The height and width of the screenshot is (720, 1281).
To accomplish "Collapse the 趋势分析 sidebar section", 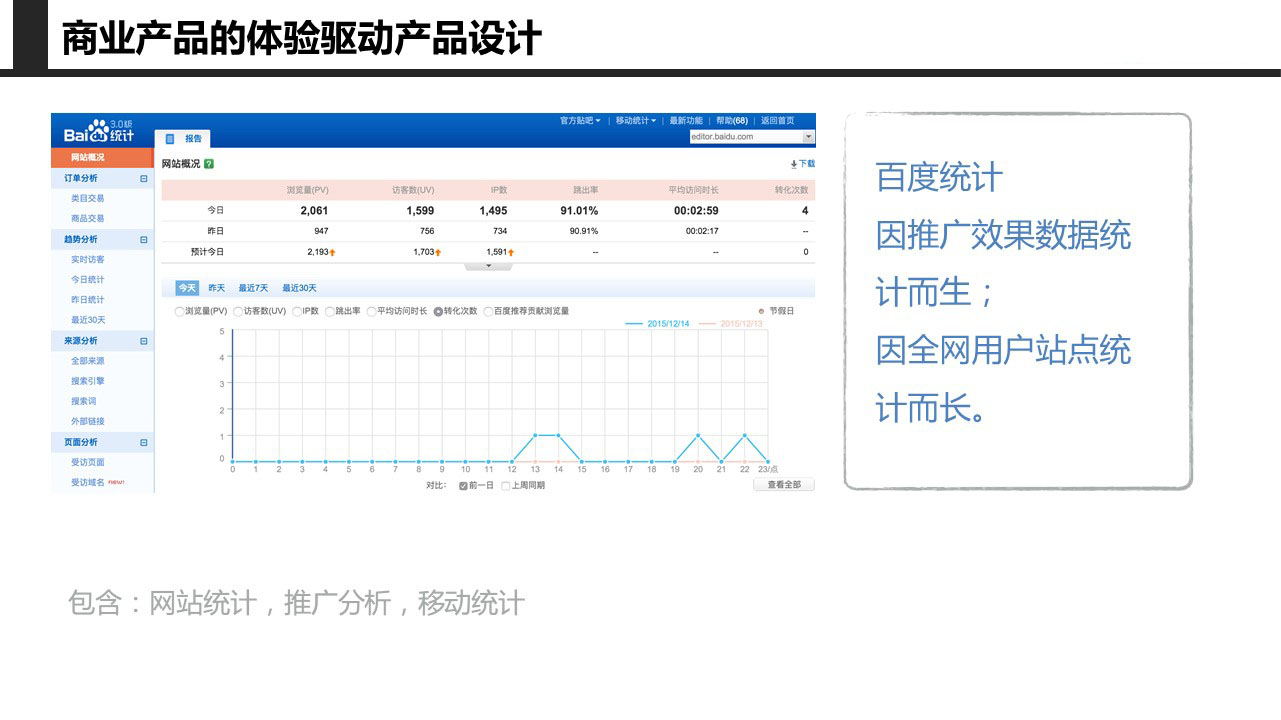I will pos(144,240).
